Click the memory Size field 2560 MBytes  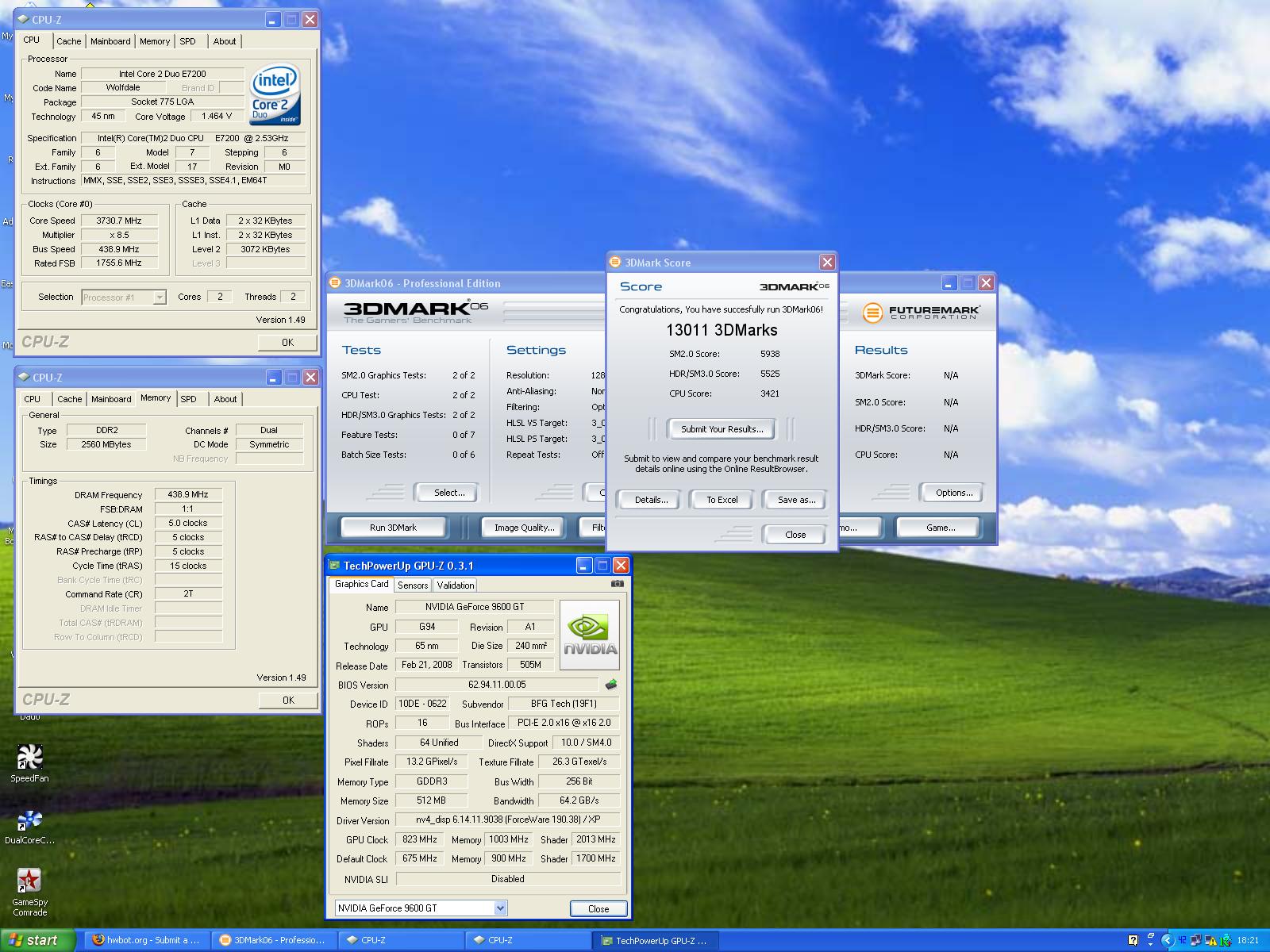(x=106, y=444)
